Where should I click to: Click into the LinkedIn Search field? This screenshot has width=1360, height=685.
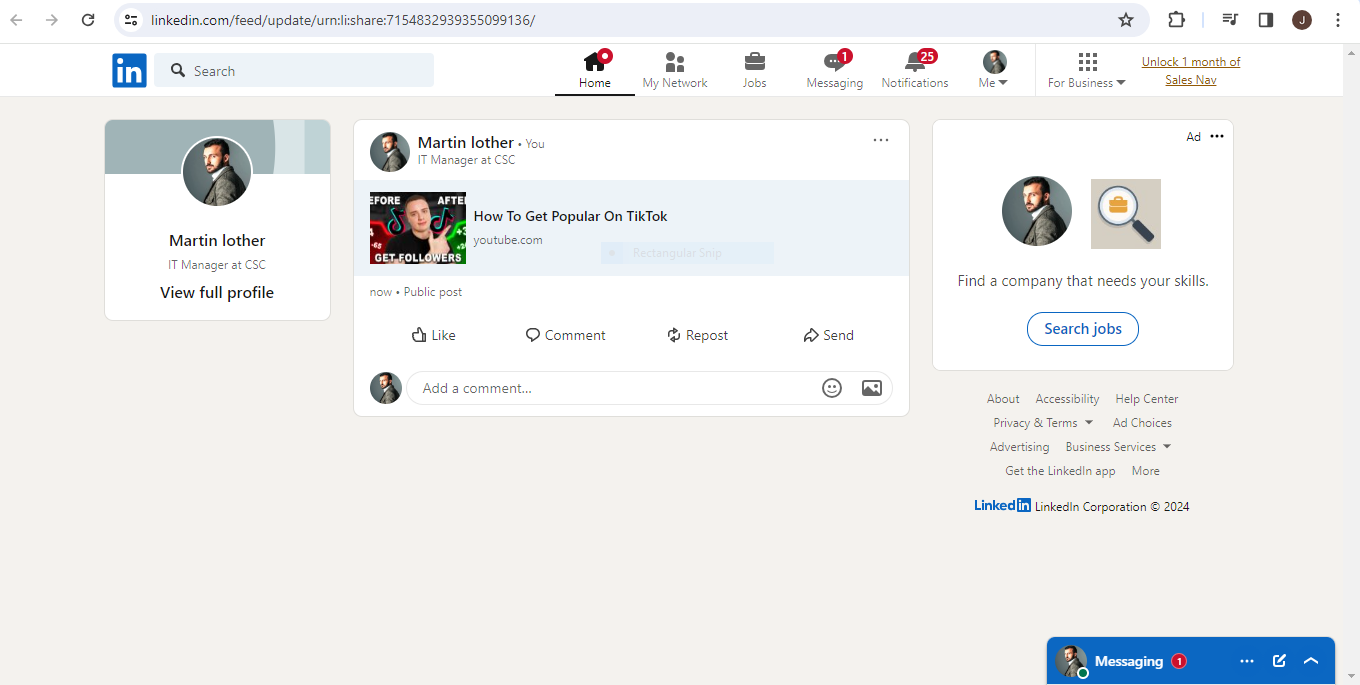294,70
